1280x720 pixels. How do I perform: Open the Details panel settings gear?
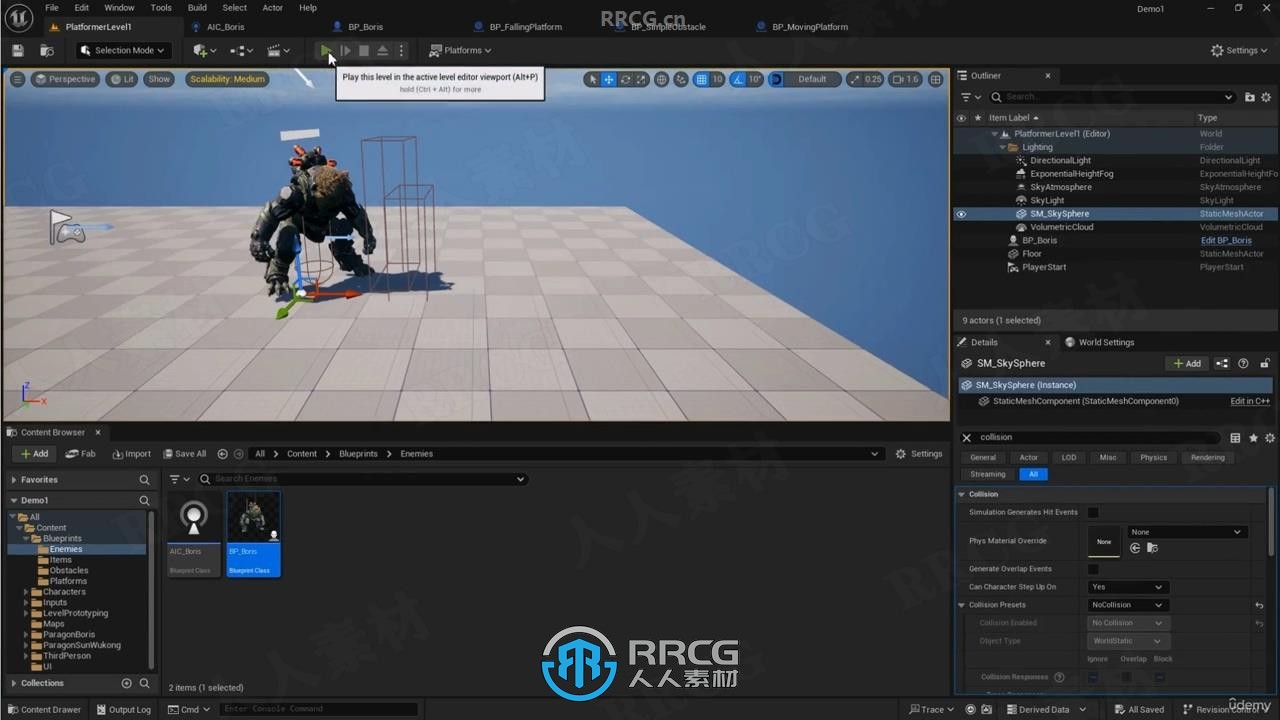tap(1270, 438)
